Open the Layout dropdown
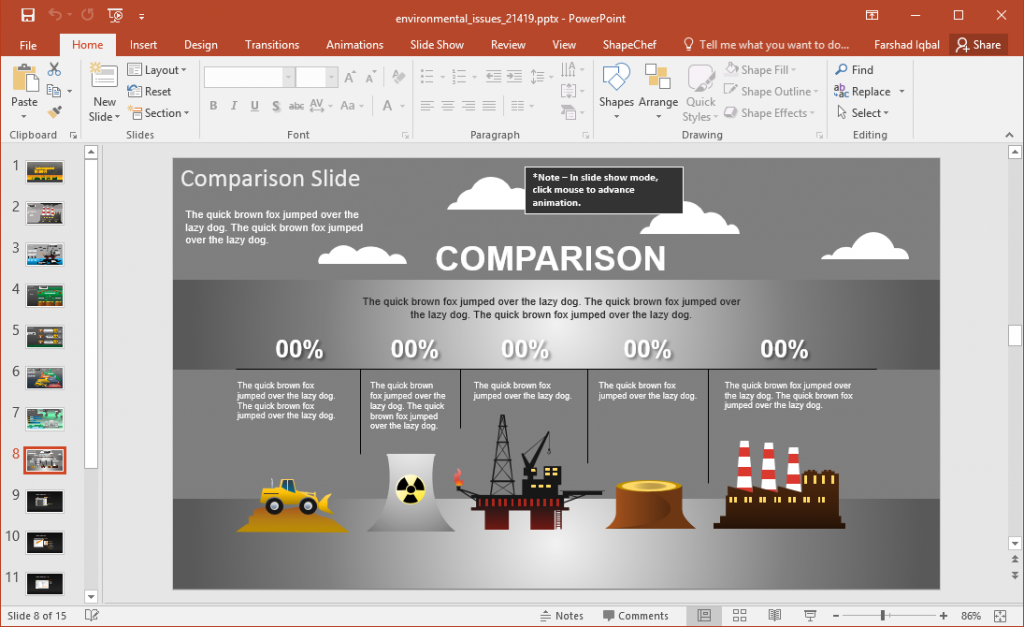The width and height of the screenshot is (1024, 627). 158,69
